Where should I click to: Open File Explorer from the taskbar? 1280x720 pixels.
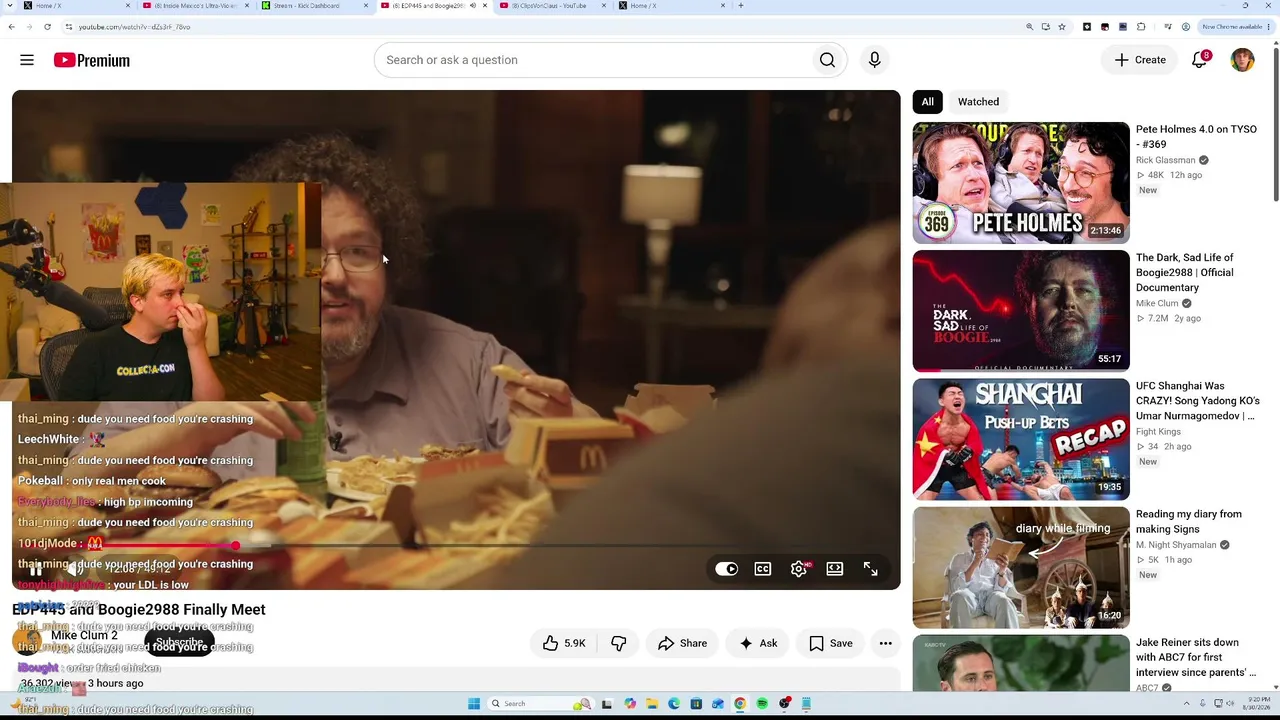[x=651, y=704]
